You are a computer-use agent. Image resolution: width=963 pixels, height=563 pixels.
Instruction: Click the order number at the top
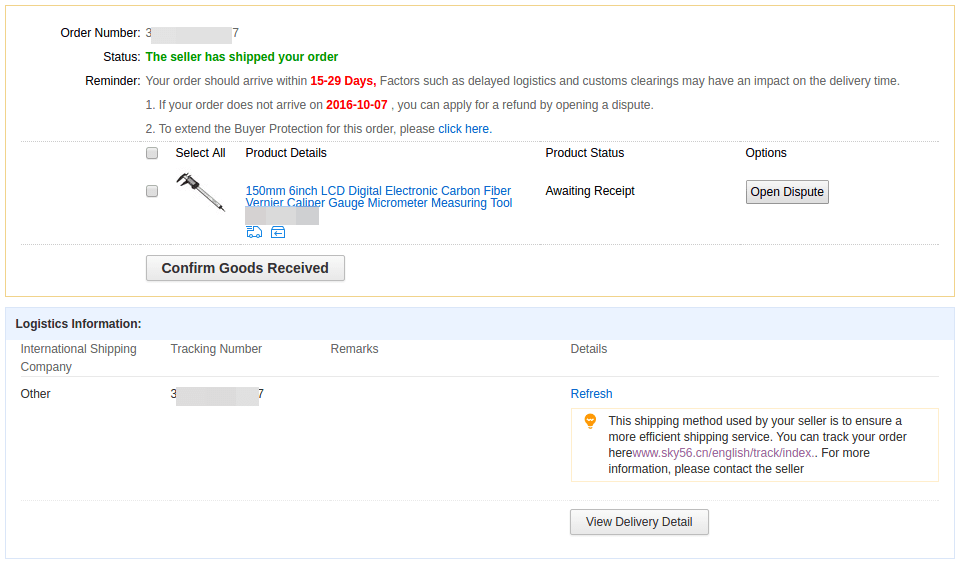click(192, 33)
